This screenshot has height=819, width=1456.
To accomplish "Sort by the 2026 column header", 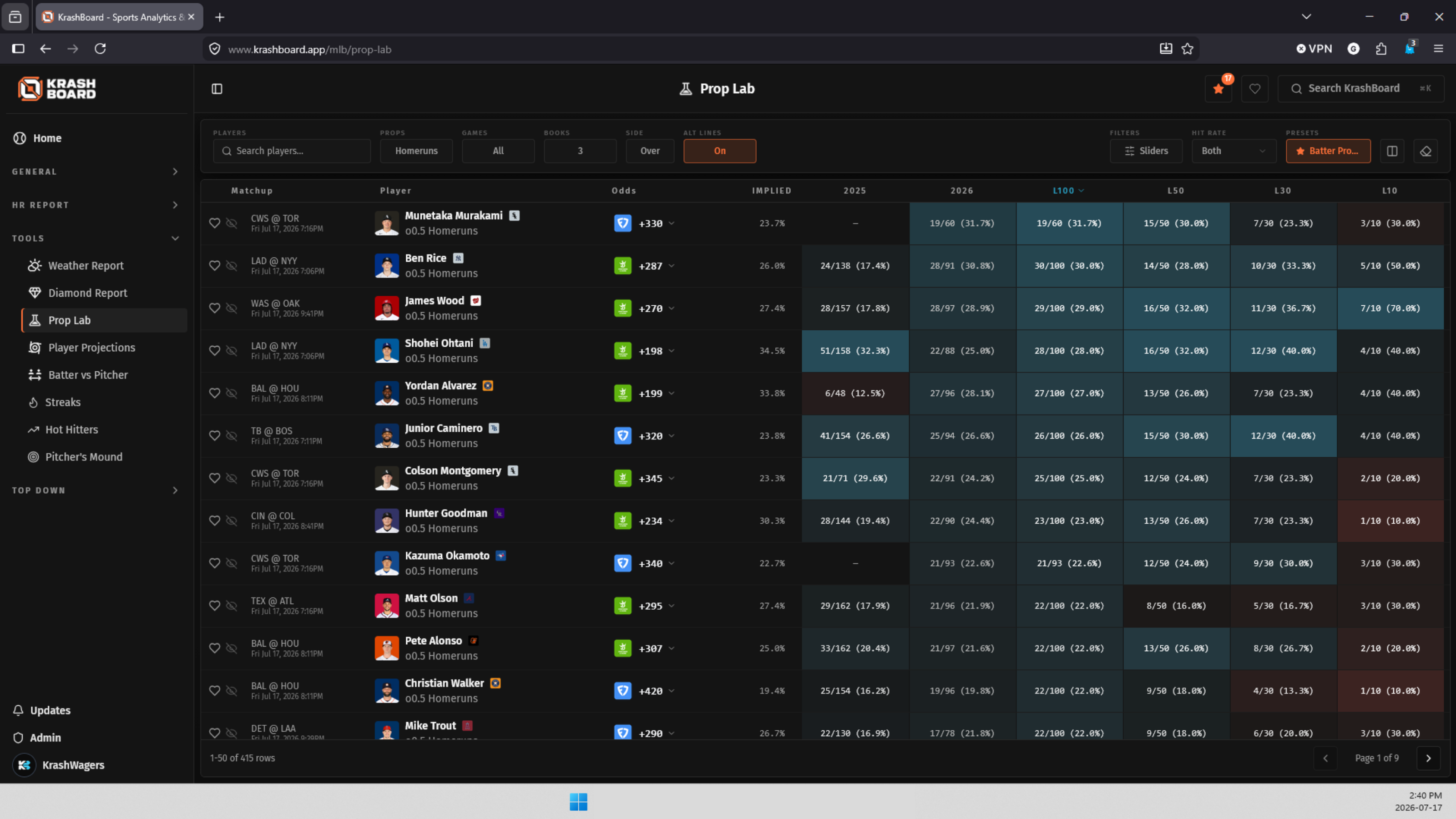I will click(x=961, y=191).
